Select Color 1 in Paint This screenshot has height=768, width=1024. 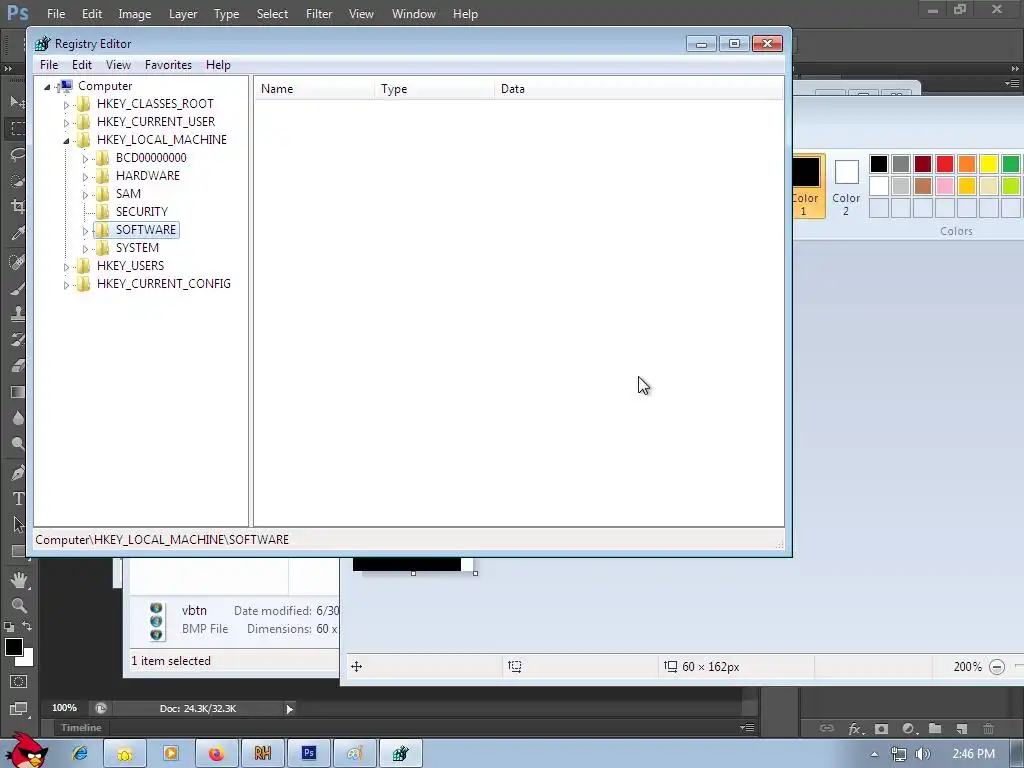click(809, 186)
